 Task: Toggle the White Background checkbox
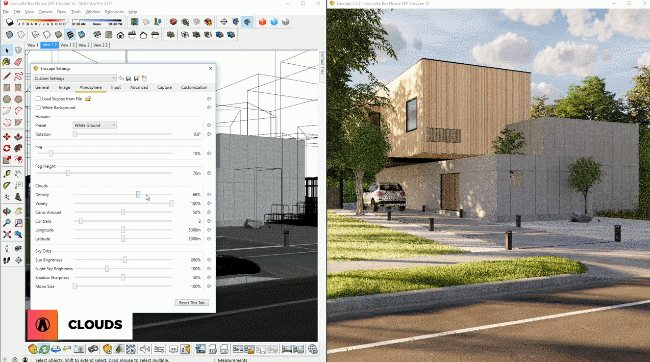point(38,107)
